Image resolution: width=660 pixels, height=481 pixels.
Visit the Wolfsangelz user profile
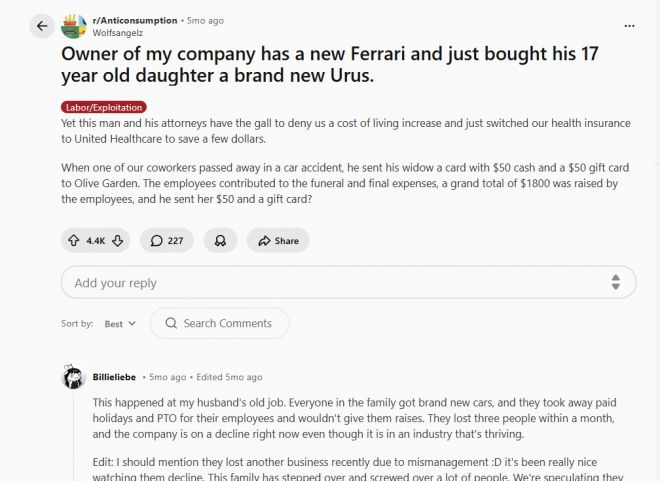pyautogui.click(x=118, y=32)
